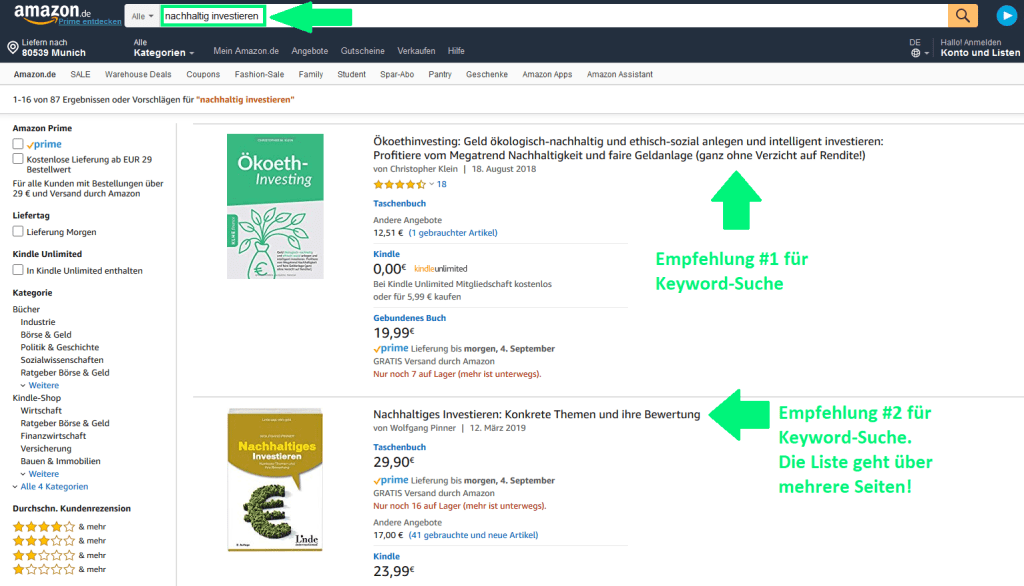This screenshot has width=1024, height=586.
Task: Open Student tab
Action: click(351, 74)
